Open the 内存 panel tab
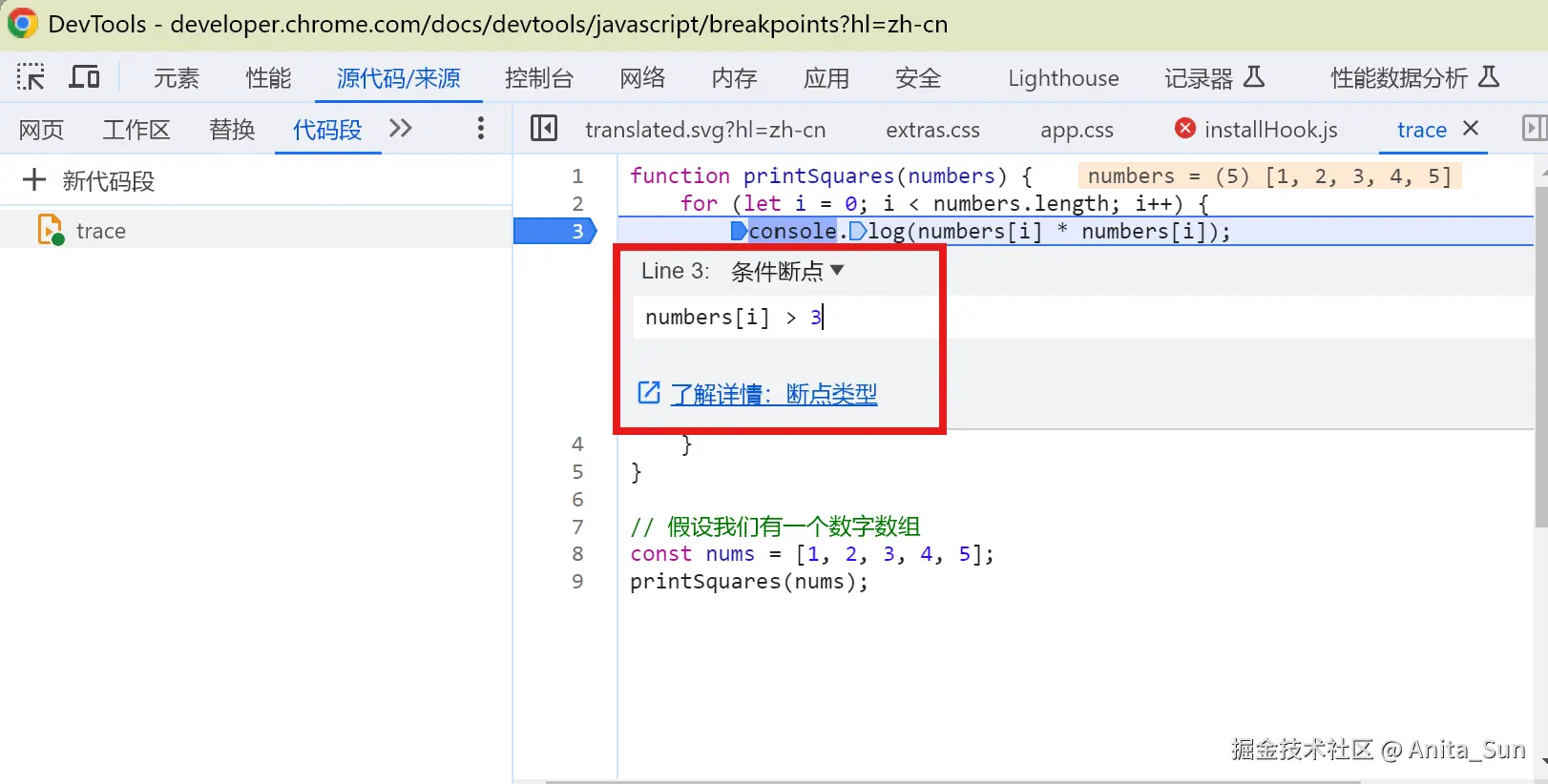Screen dimensions: 1548x784 click(x=734, y=78)
